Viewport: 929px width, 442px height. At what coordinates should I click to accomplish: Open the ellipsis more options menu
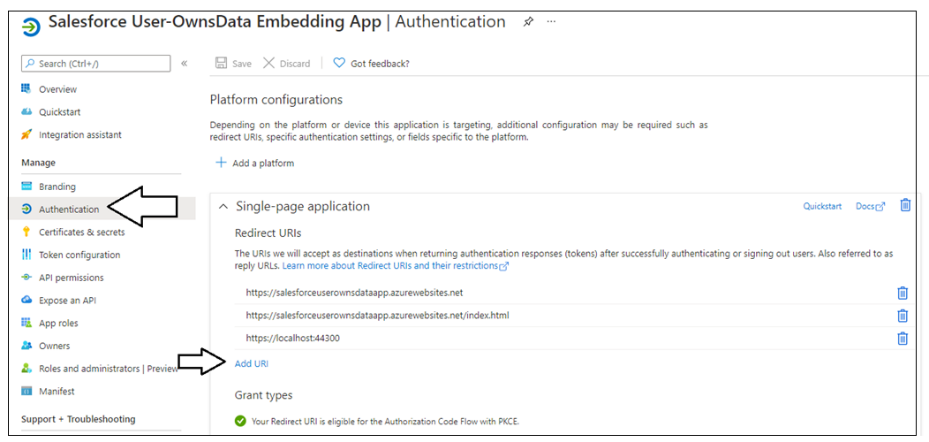(552, 21)
